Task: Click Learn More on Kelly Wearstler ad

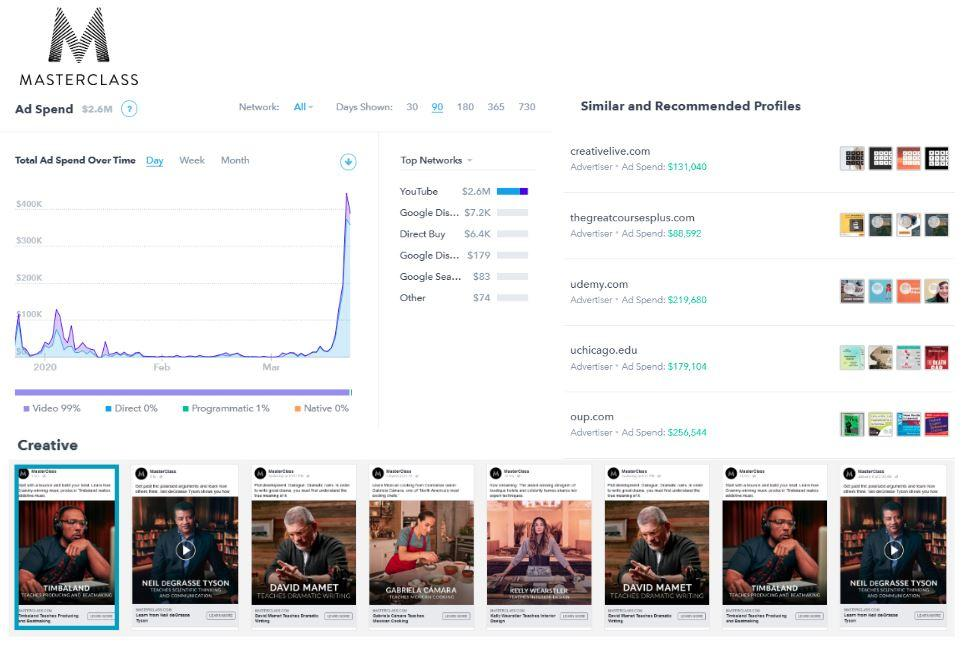Action: tap(574, 616)
